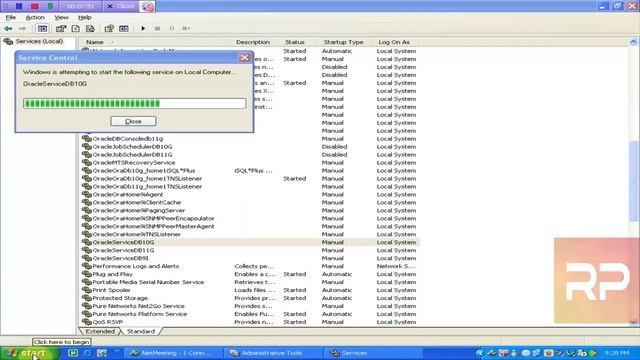
Task: Click the vertical scrollbar up arrow
Action: point(633,42)
